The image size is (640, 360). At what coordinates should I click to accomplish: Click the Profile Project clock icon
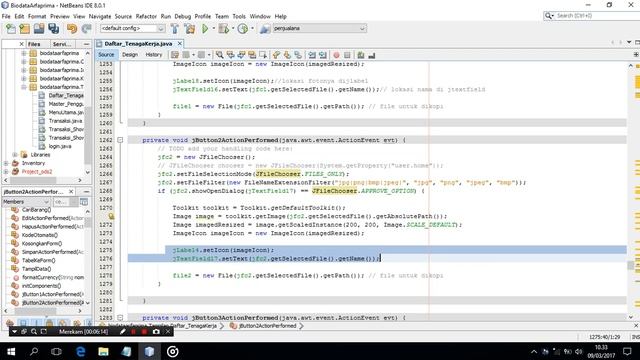coord(243,29)
